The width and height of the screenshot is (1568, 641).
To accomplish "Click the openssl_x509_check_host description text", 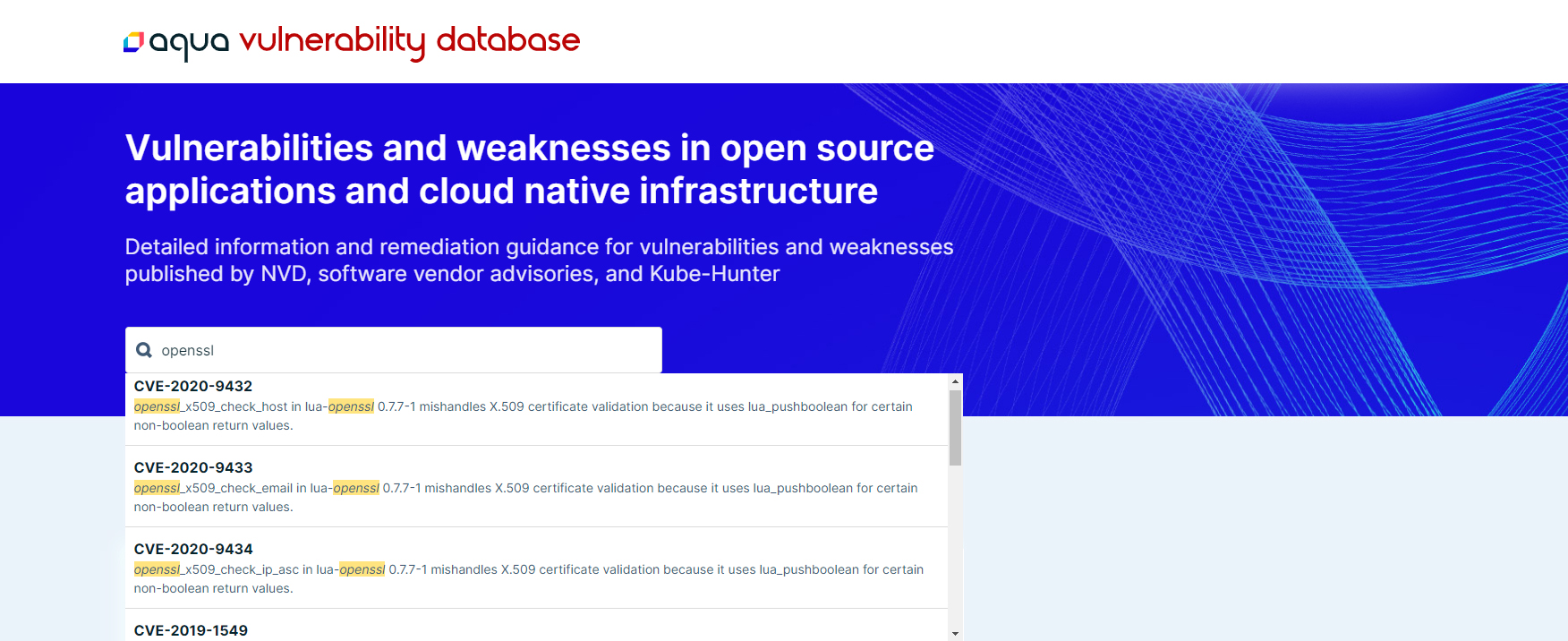I will (x=524, y=416).
